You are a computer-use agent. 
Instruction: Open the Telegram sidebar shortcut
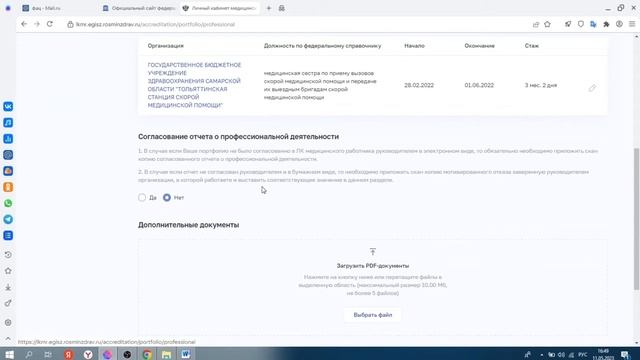click(8, 219)
